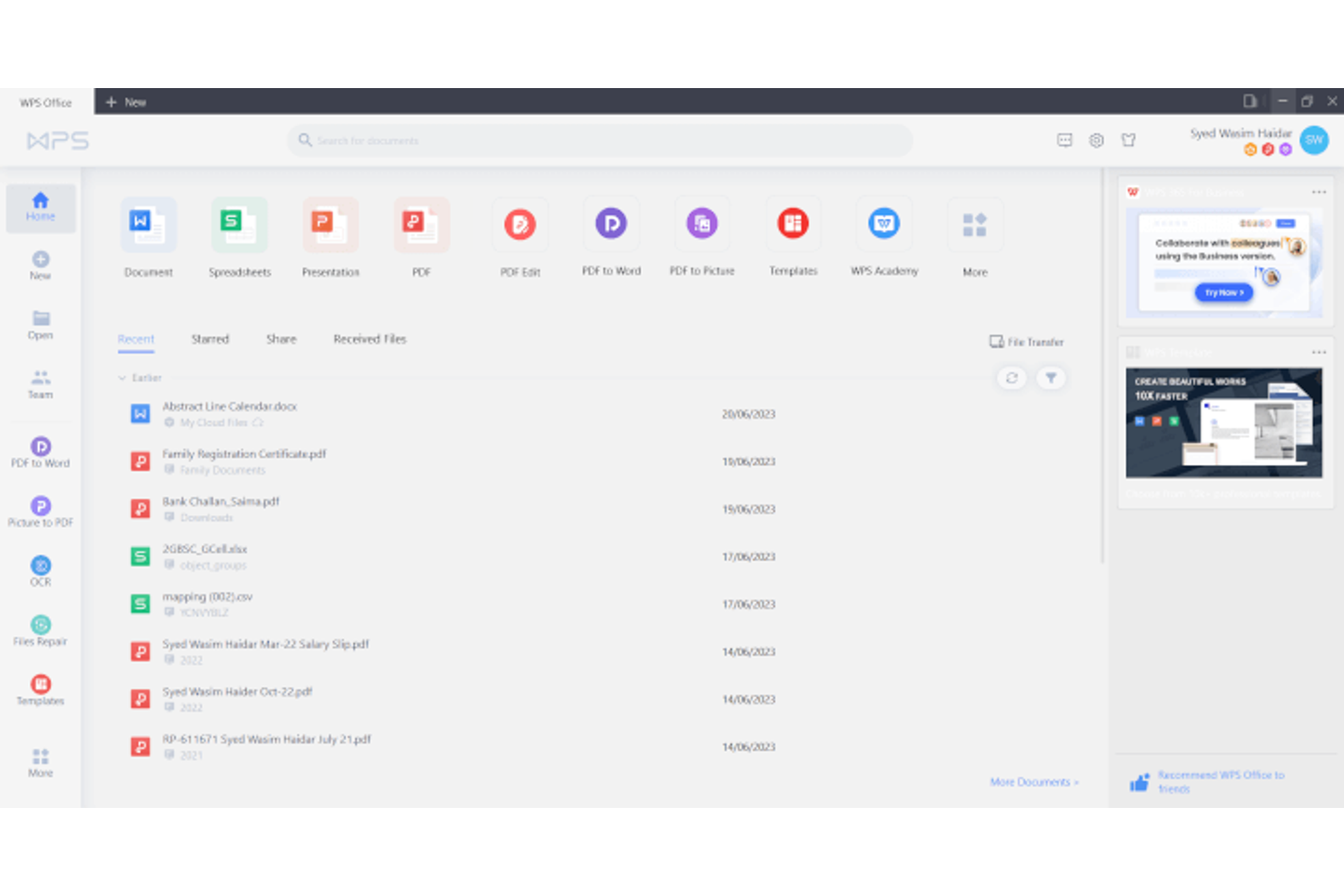Open the banner options menu with three dots
1344x896 pixels.
(1319, 192)
